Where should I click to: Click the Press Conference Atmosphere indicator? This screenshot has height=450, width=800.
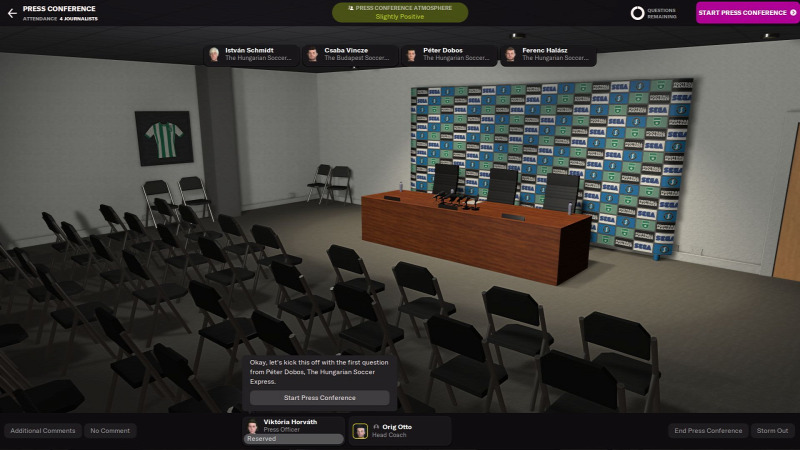400,13
